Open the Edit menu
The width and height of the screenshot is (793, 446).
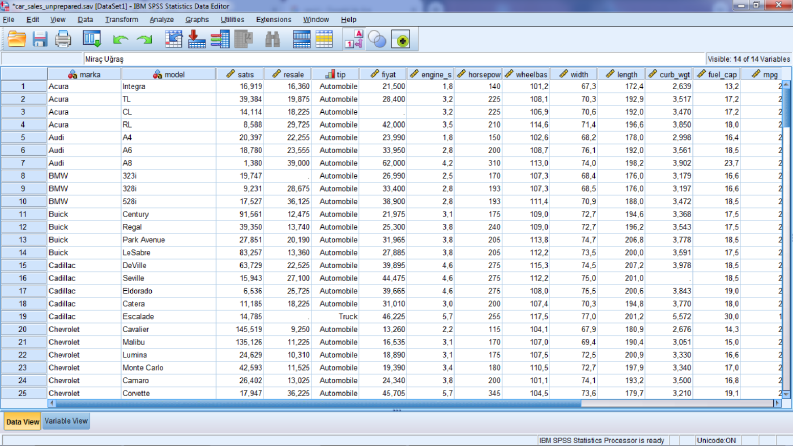click(33, 19)
